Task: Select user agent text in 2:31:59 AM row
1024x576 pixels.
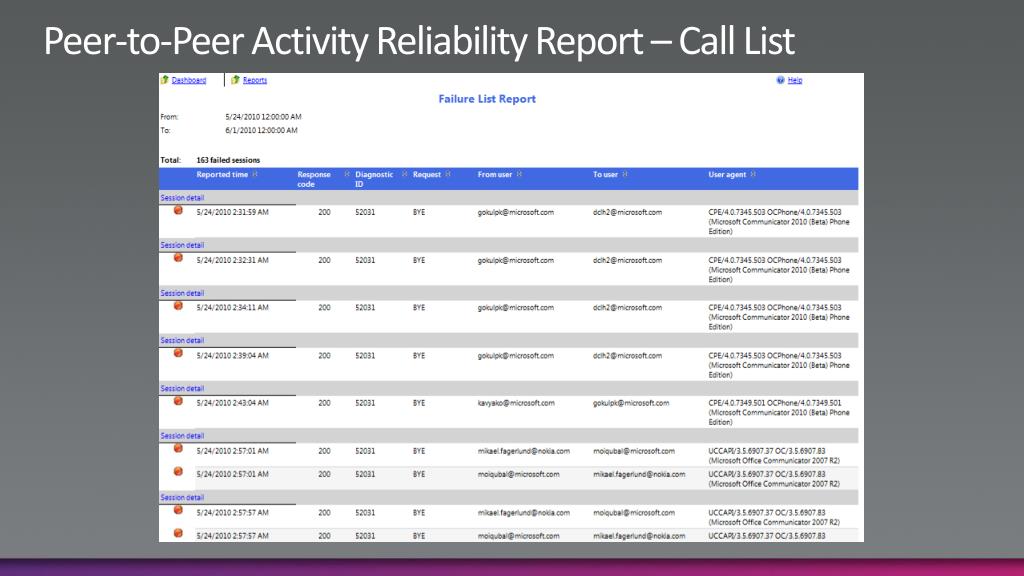Action: click(x=779, y=221)
